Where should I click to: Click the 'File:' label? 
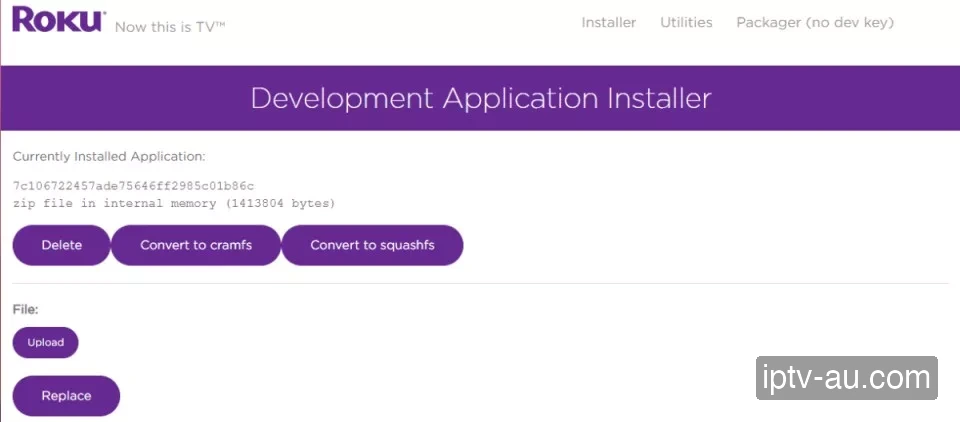pyautogui.click(x=26, y=310)
